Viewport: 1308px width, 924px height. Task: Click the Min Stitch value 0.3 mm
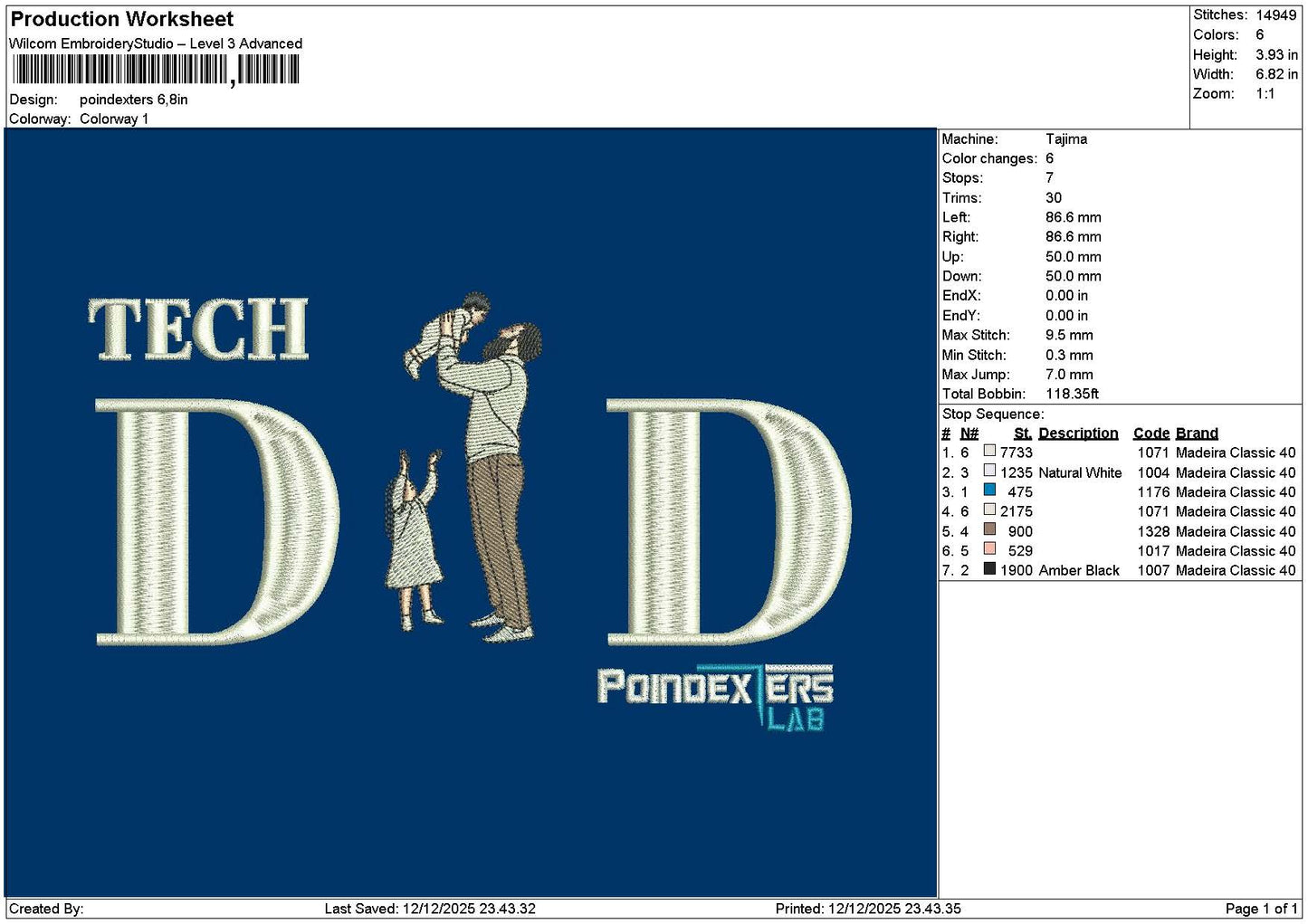pyautogui.click(x=1069, y=355)
